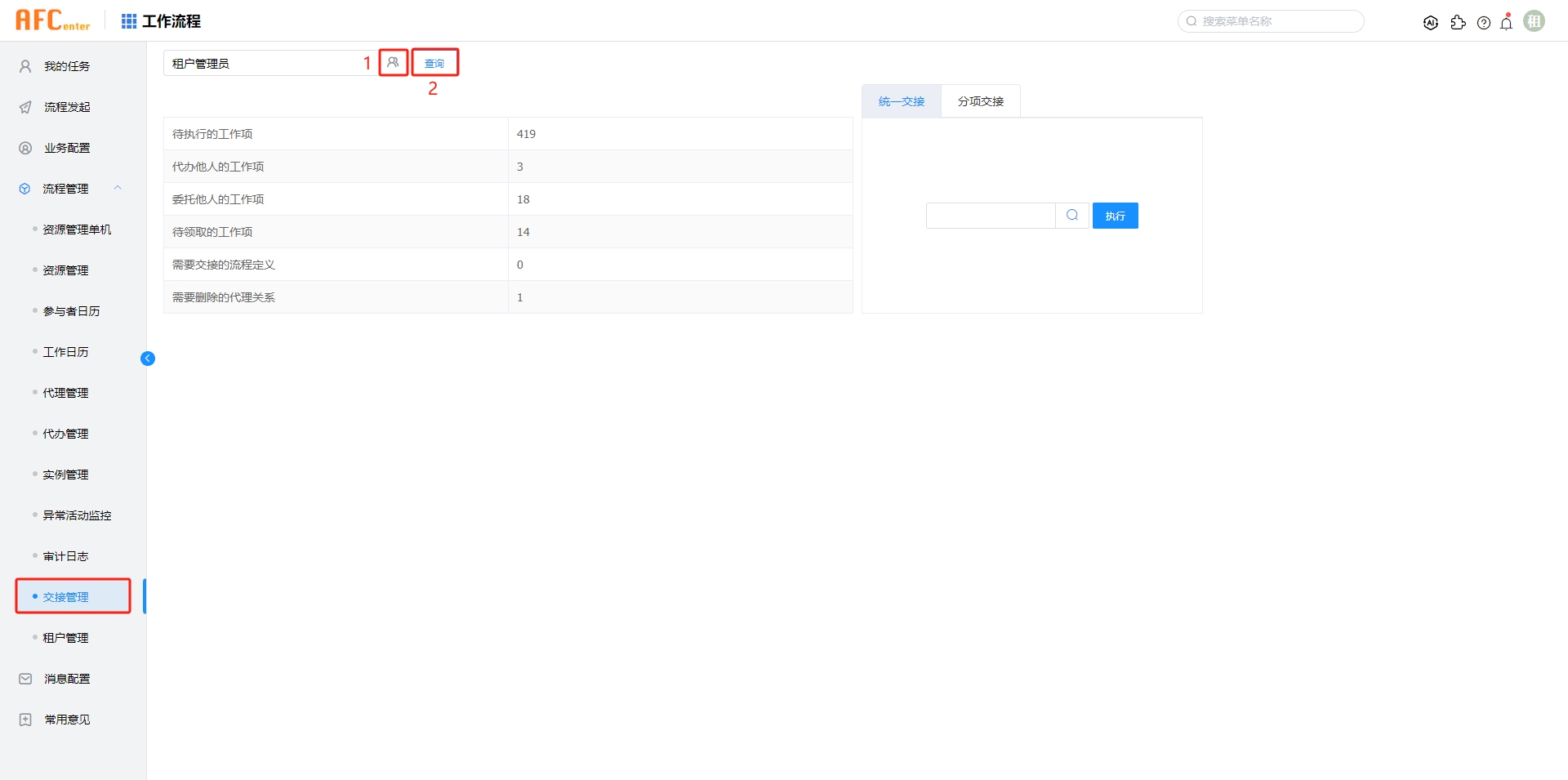
Task: Collapse the 流程管理 section chevron
Action: (118, 188)
